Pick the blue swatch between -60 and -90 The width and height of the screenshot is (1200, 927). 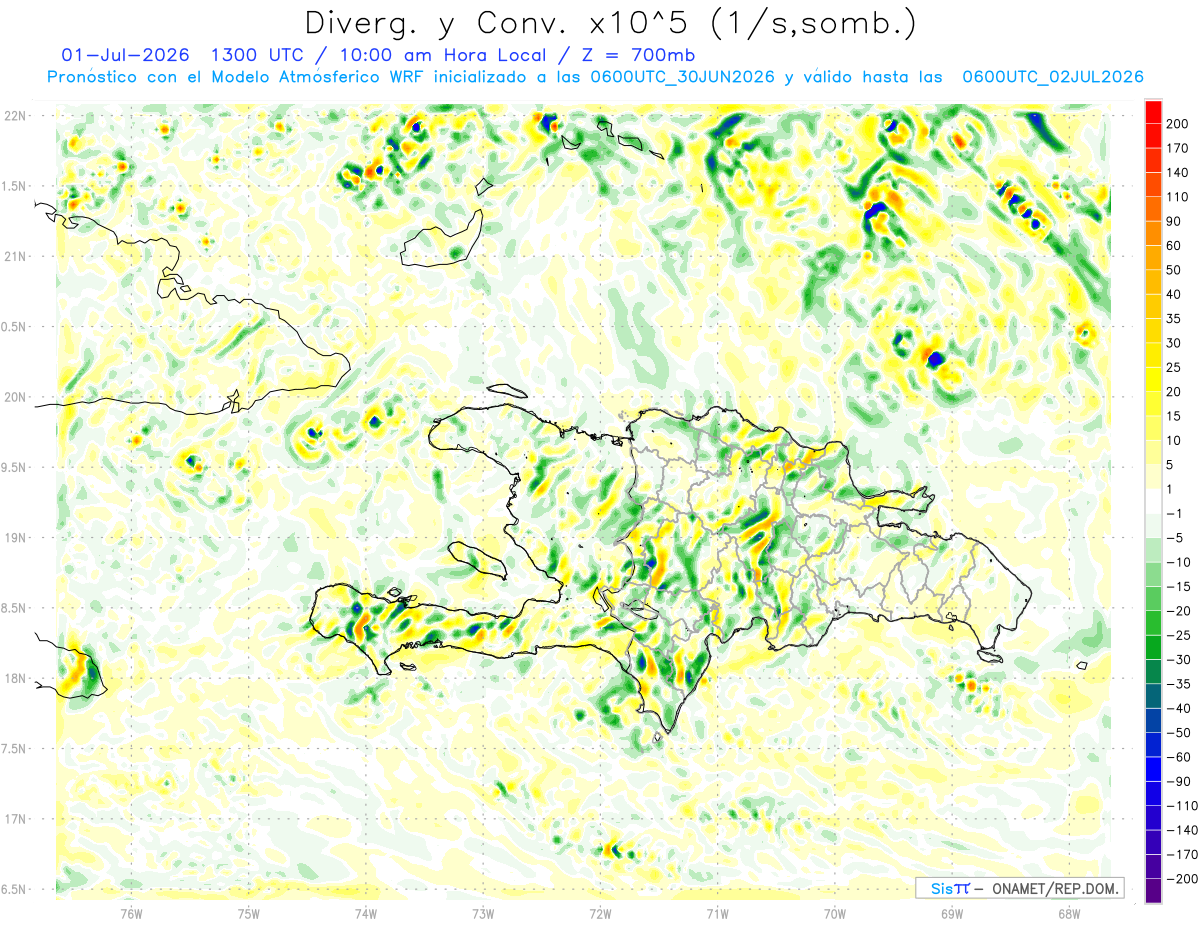pos(1154,770)
